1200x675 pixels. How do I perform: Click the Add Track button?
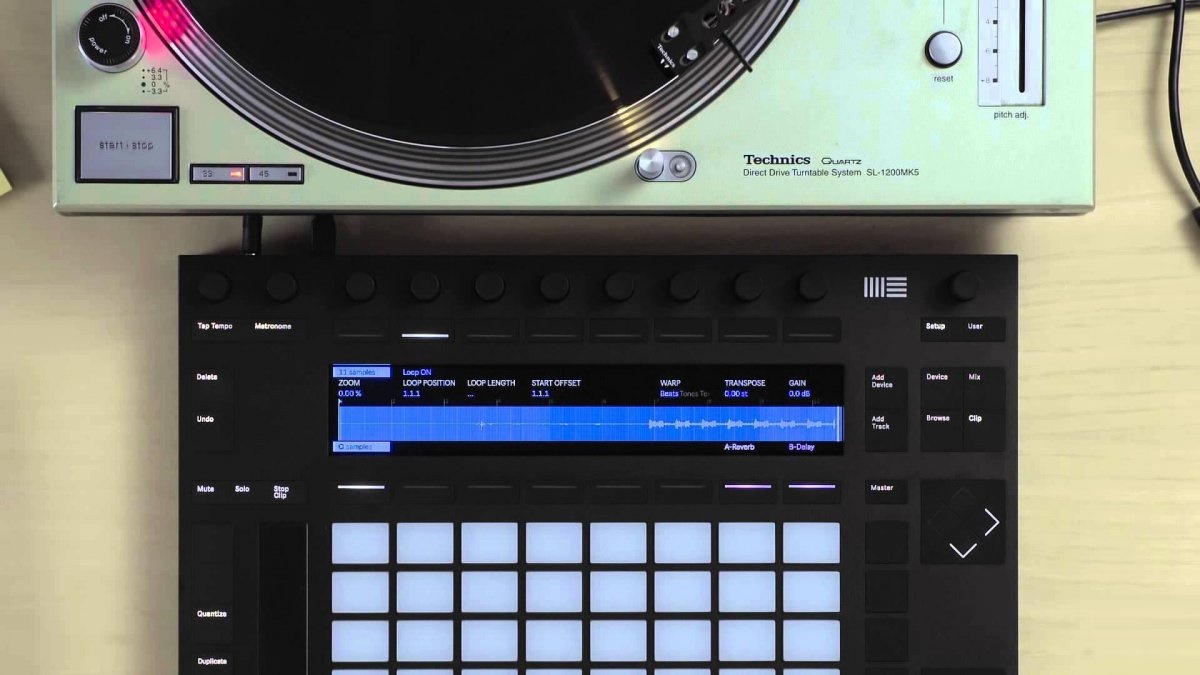click(880, 423)
